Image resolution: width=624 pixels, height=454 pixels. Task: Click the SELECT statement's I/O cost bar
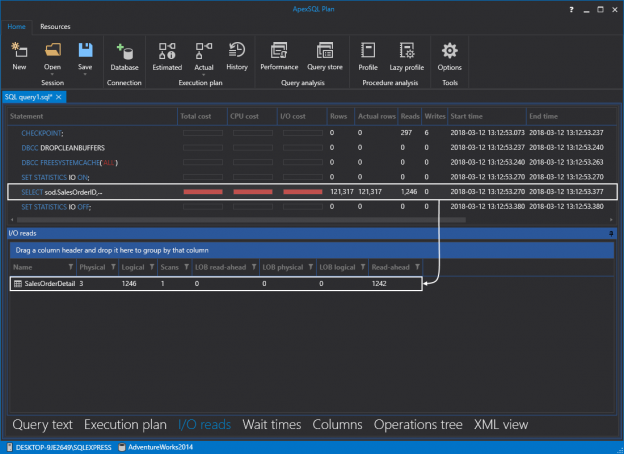pyautogui.click(x=303, y=192)
